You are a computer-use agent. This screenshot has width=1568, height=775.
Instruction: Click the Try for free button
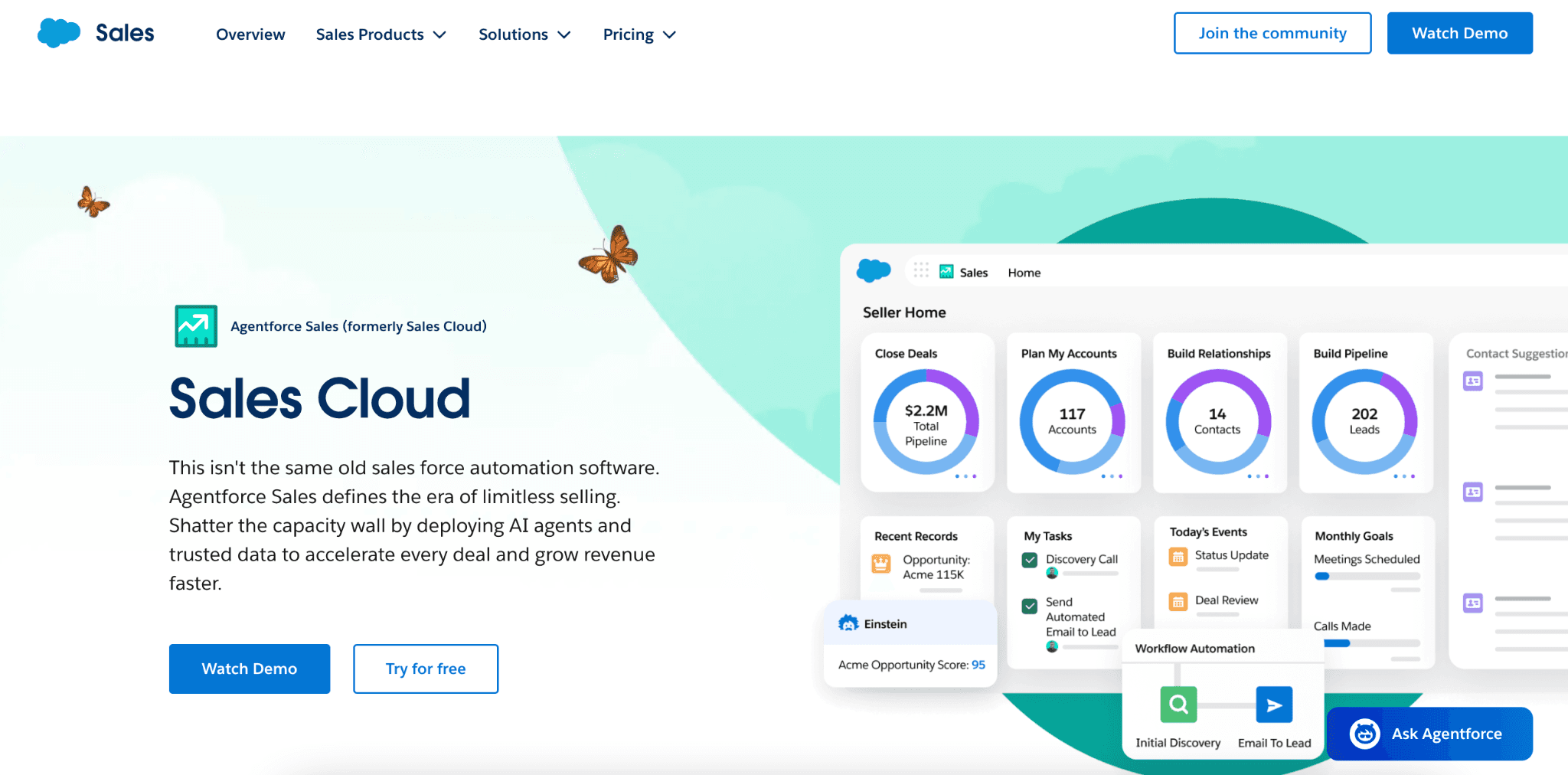tap(425, 669)
